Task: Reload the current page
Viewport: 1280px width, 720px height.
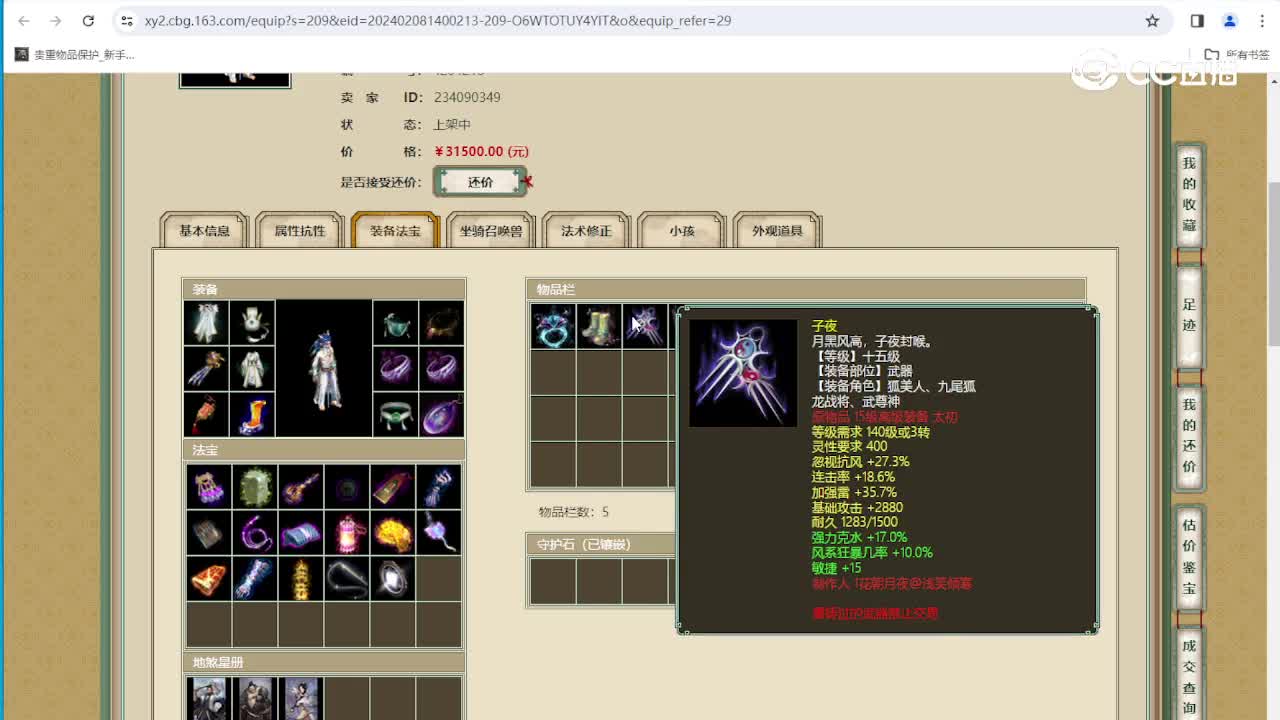Action: click(x=88, y=20)
